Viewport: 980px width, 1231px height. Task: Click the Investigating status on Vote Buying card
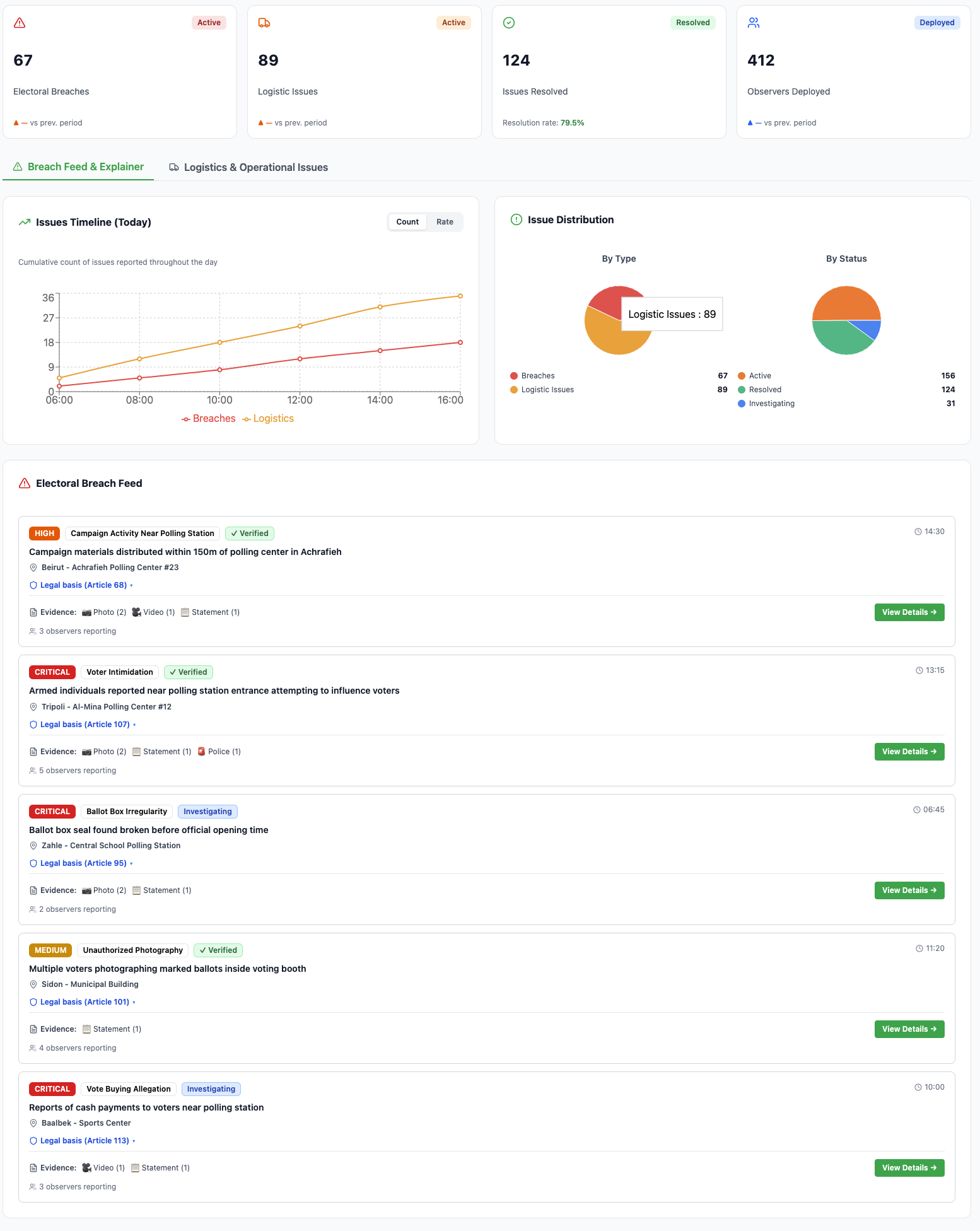pyautogui.click(x=211, y=1089)
